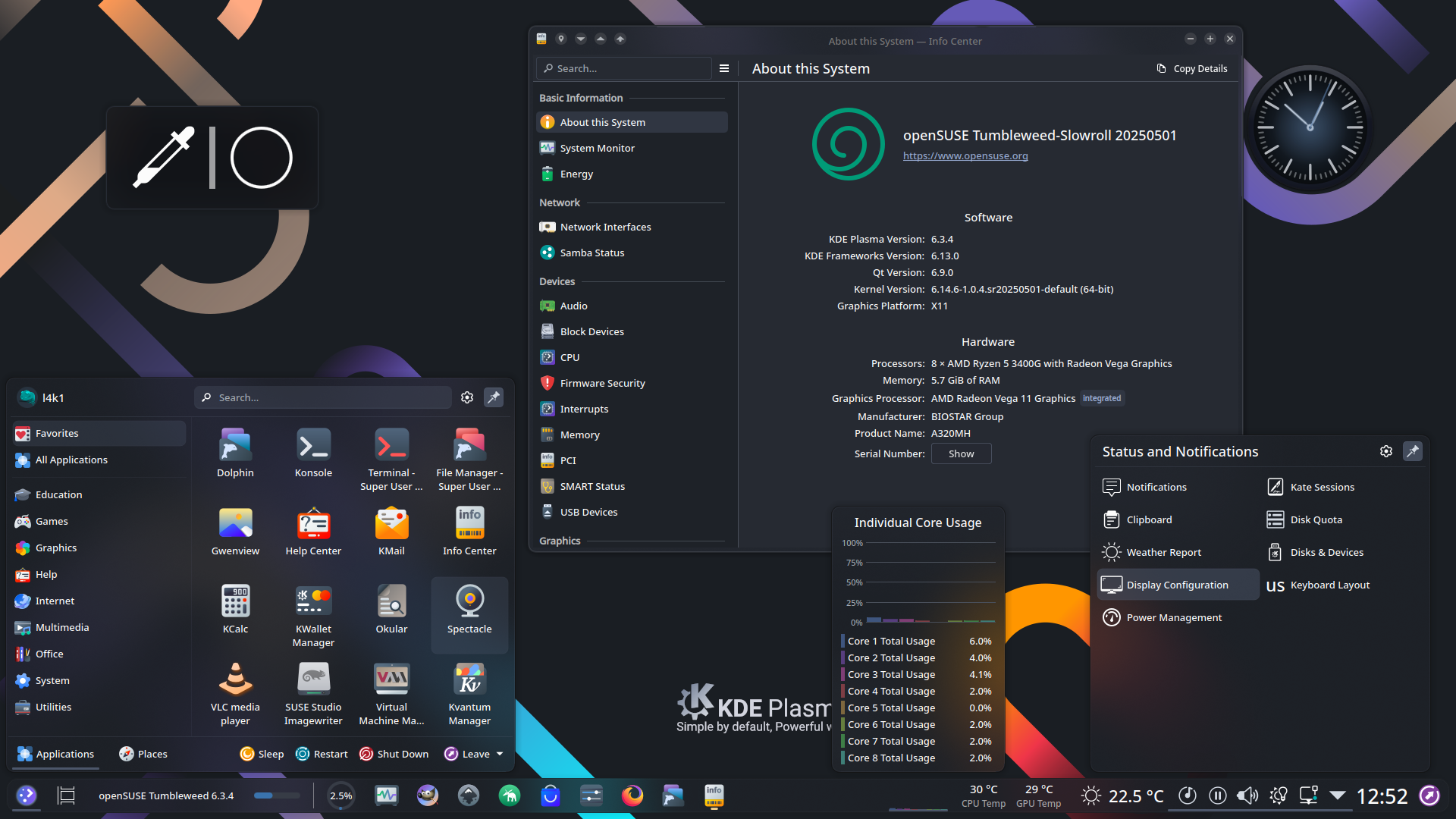Click the weather sun icon in the panel
Screen dimensions: 1456x819
1091,795
